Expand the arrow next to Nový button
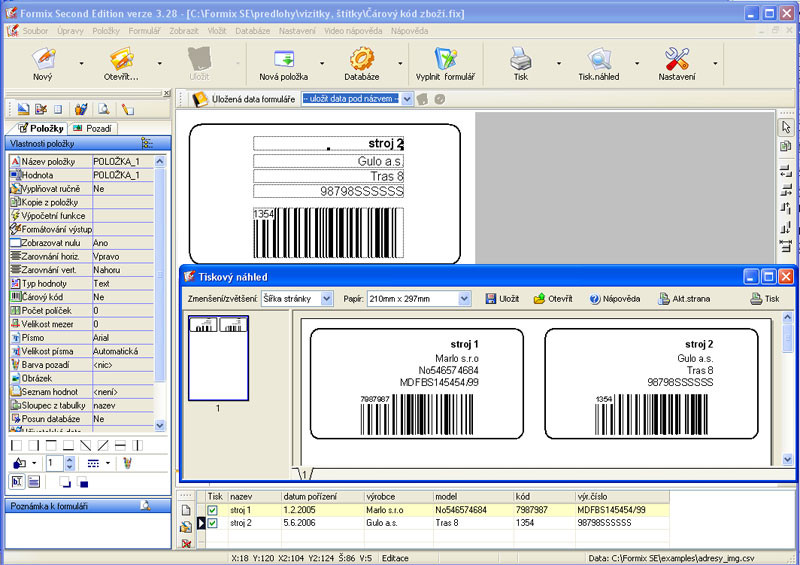The height and width of the screenshot is (565, 800). [82, 63]
